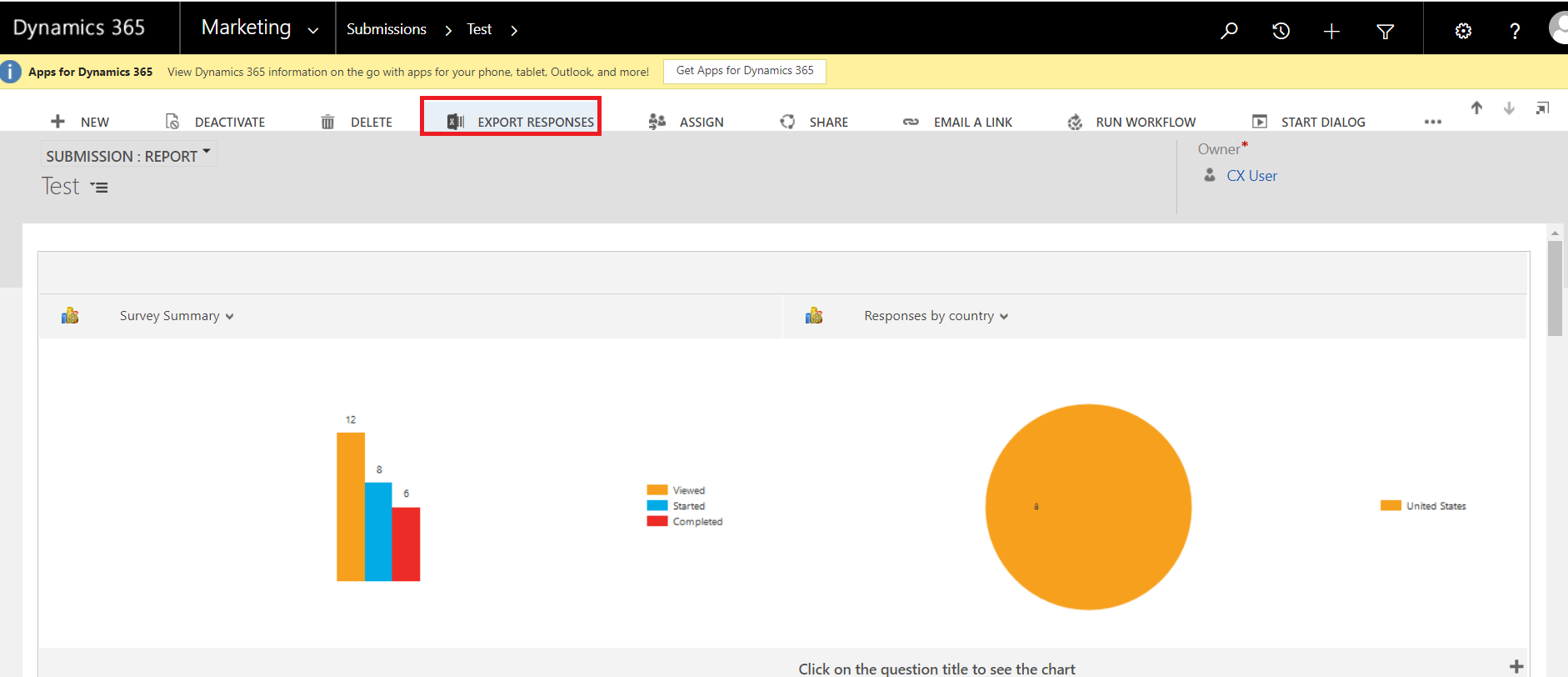Click the EMAIL A LINK chain icon
This screenshot has height=677, width=1568.
tap(911, 122)
